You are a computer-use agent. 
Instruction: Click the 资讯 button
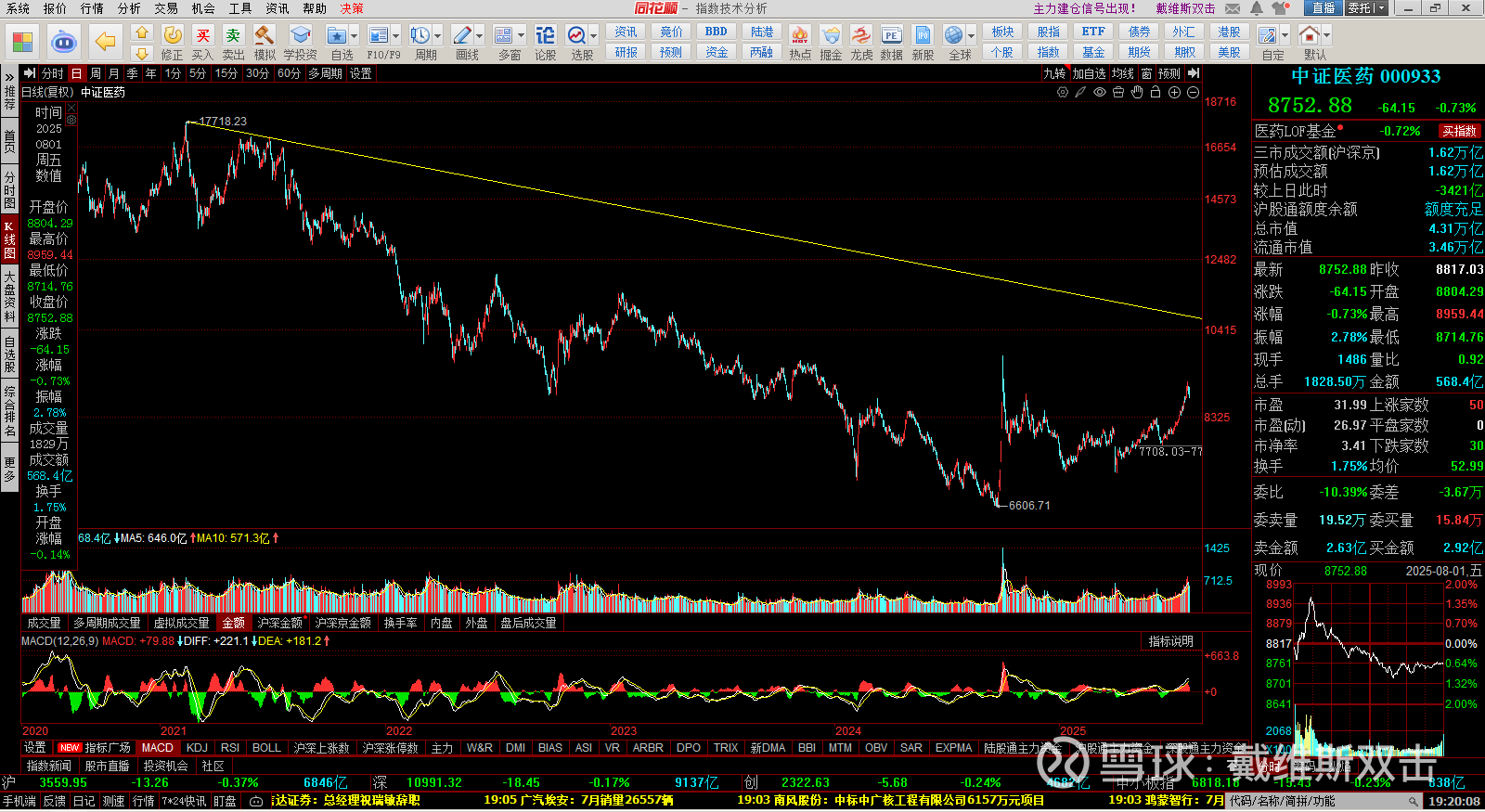pos(626,32)
